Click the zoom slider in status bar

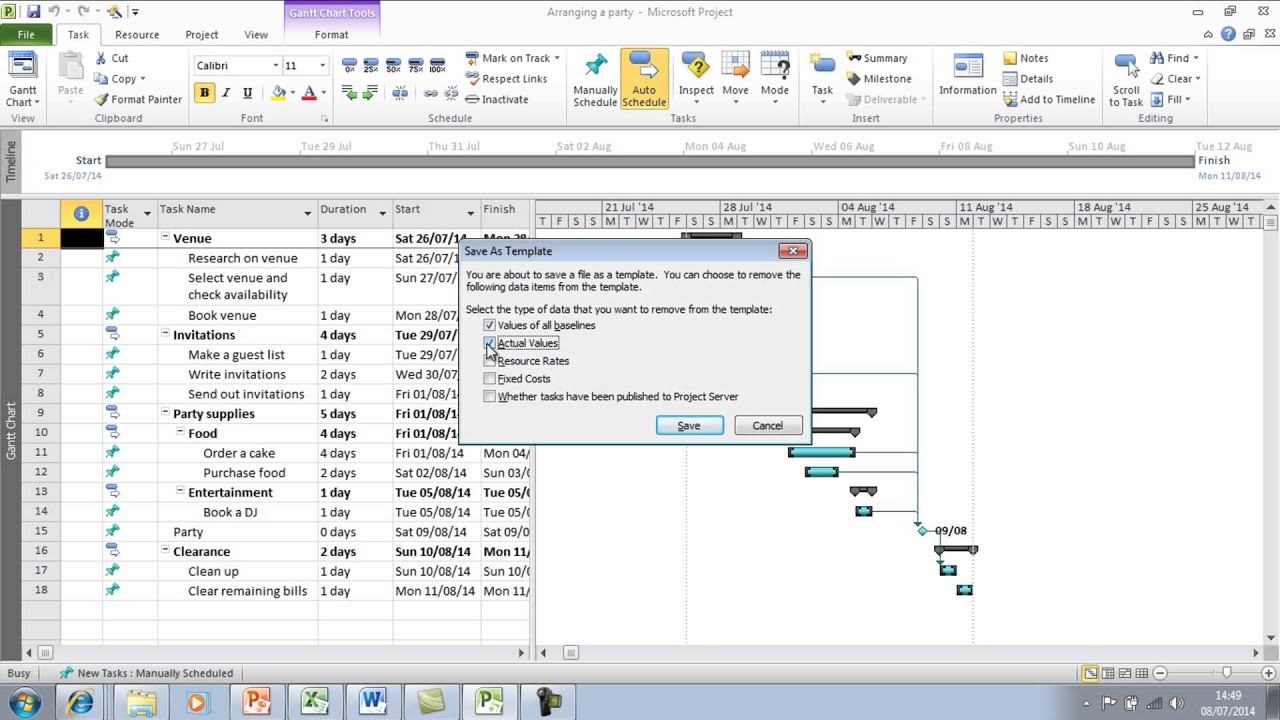tap(1226, 673)
